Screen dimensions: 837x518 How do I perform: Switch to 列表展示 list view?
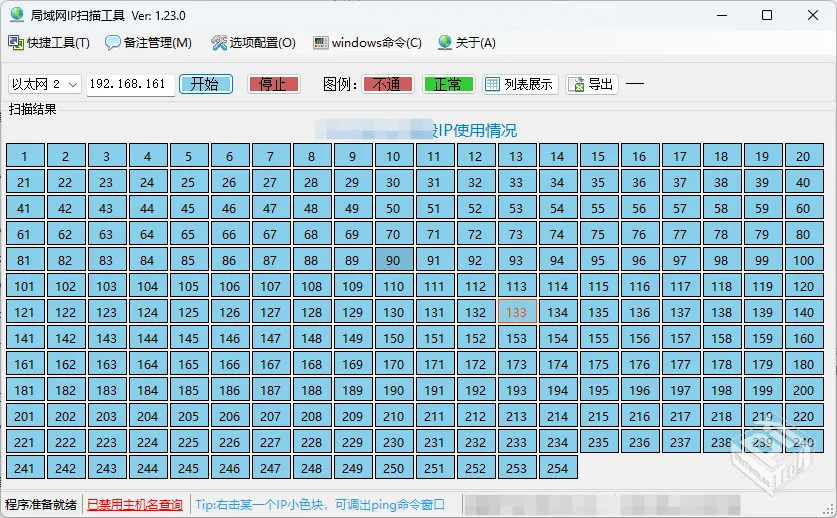[x=519, y=84]
